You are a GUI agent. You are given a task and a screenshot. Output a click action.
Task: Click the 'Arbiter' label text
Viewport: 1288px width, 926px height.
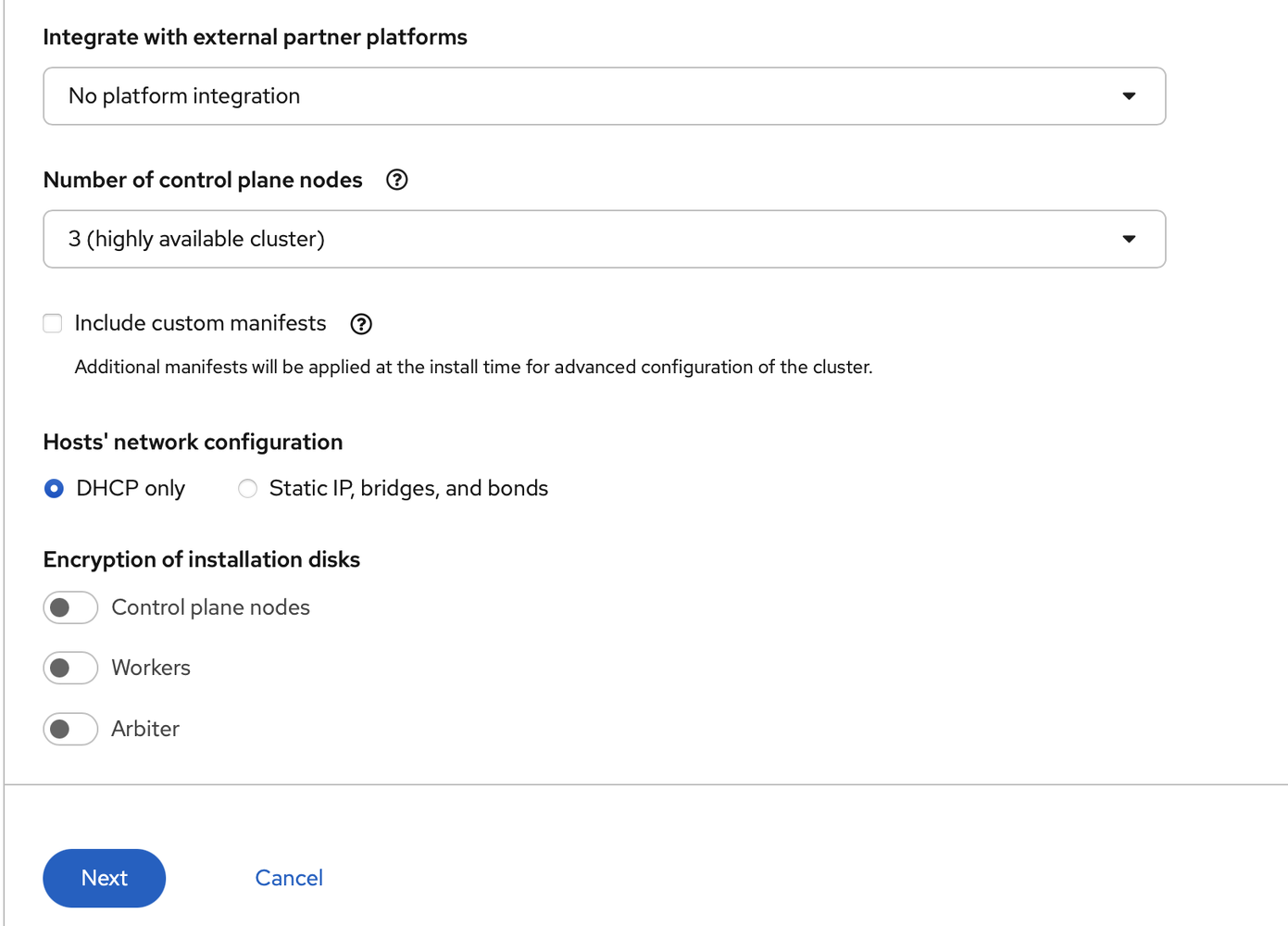click(x=145, y=729)
